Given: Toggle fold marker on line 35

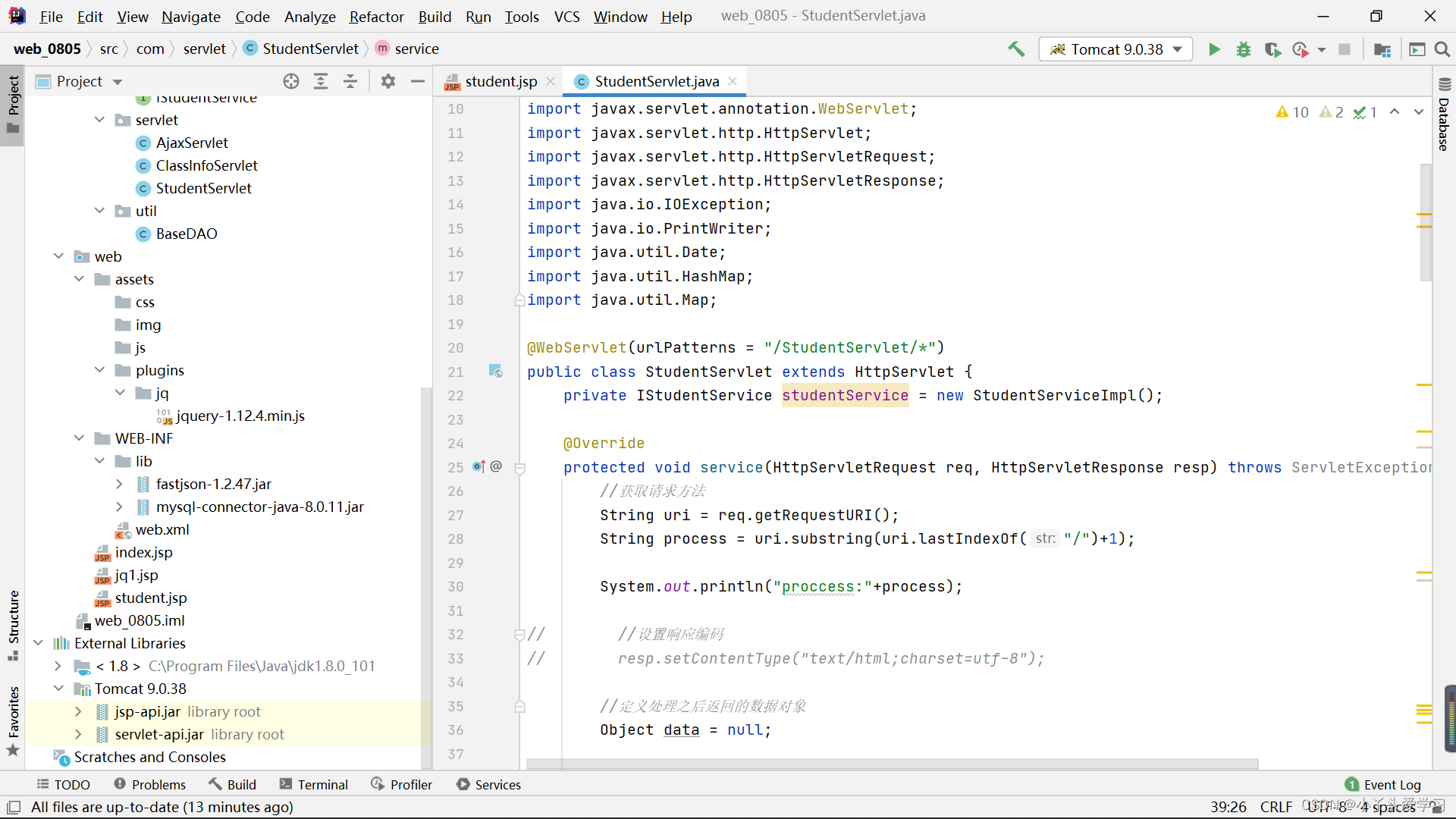Looking at the screenshot, I should [519, 707].
